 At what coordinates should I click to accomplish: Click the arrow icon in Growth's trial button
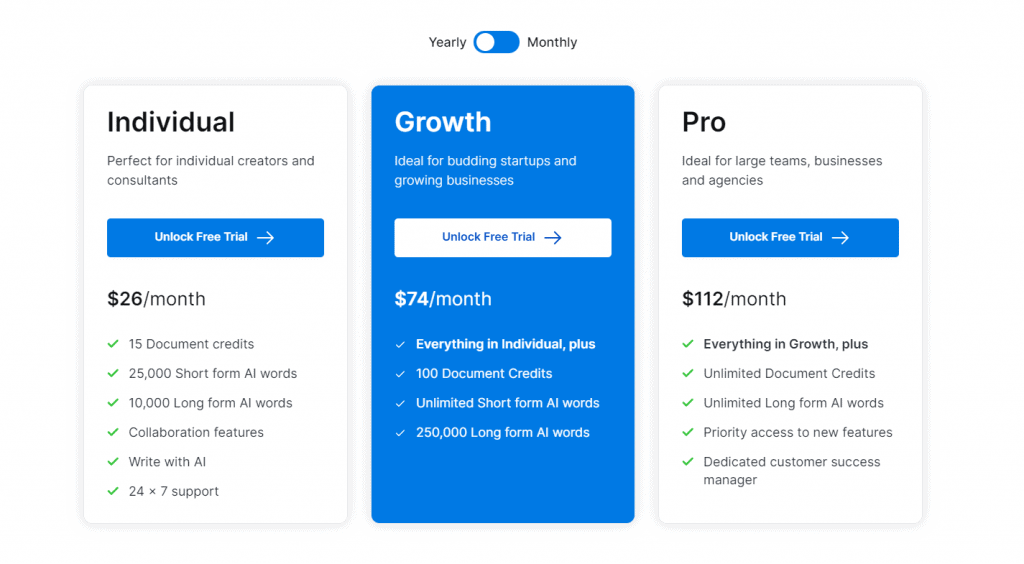pos(553,238)
